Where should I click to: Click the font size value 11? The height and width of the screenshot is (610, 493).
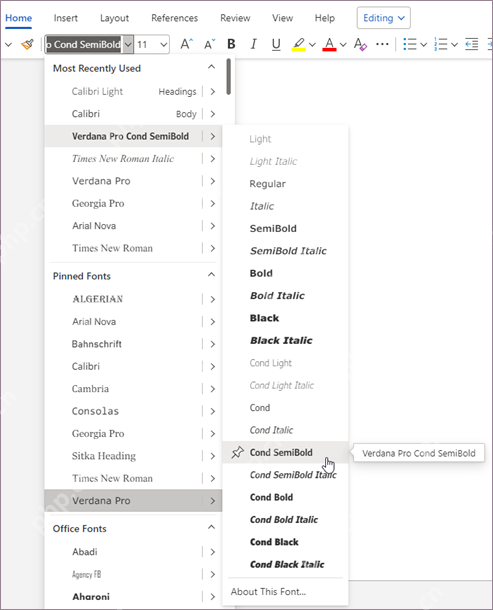pyautogui.click(x=142, y=44)
